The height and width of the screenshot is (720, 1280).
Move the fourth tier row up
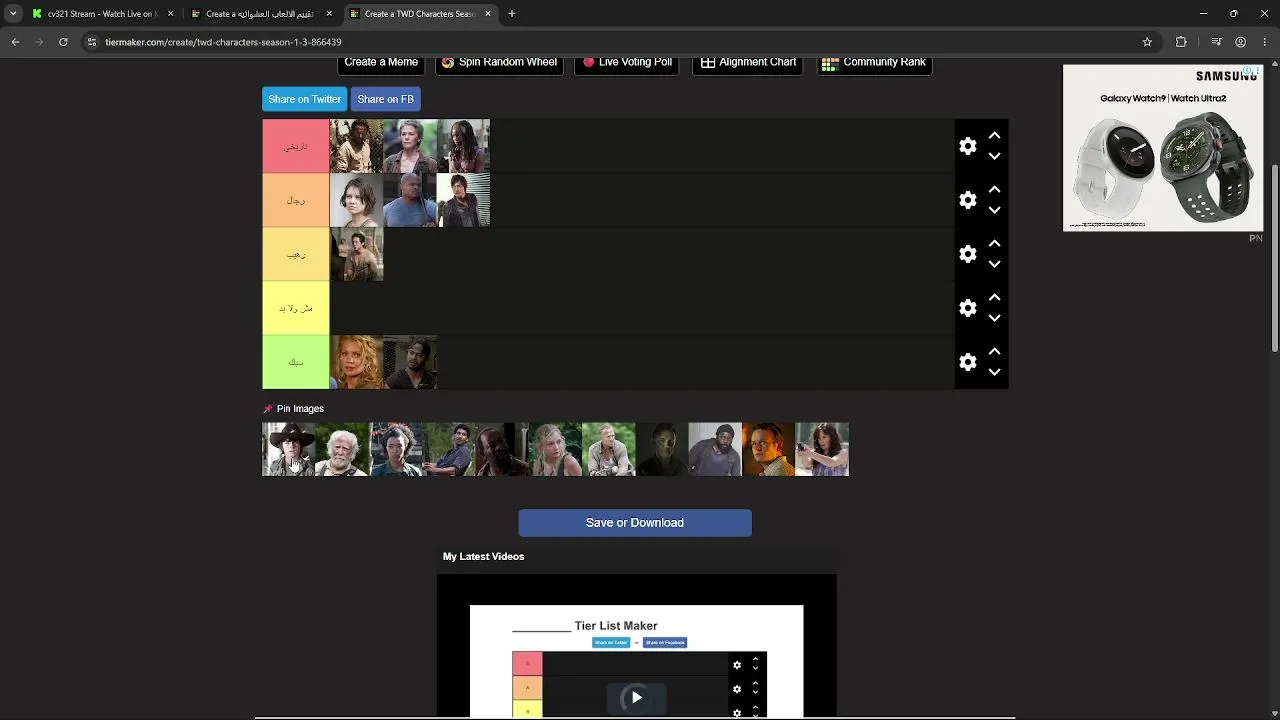[994, 297]
